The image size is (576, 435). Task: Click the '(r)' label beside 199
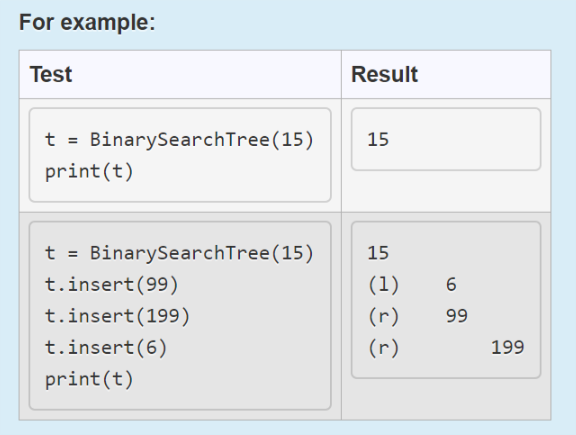tap(383, 348)
